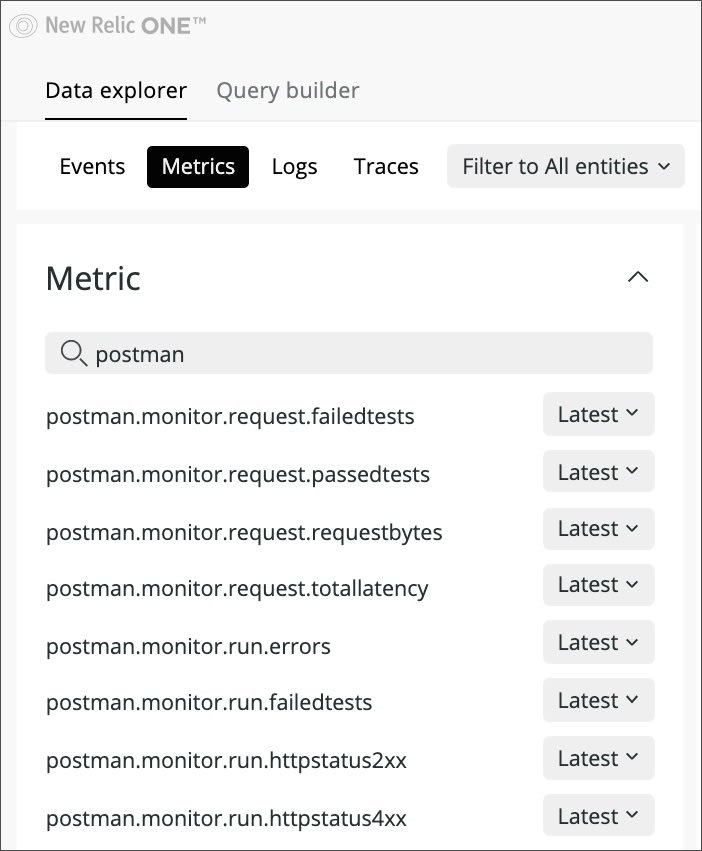Open Latest dropdown for postman.monitor.run.failedtests
The height and width of the screenshot is (851, 702).
(598, 700)
